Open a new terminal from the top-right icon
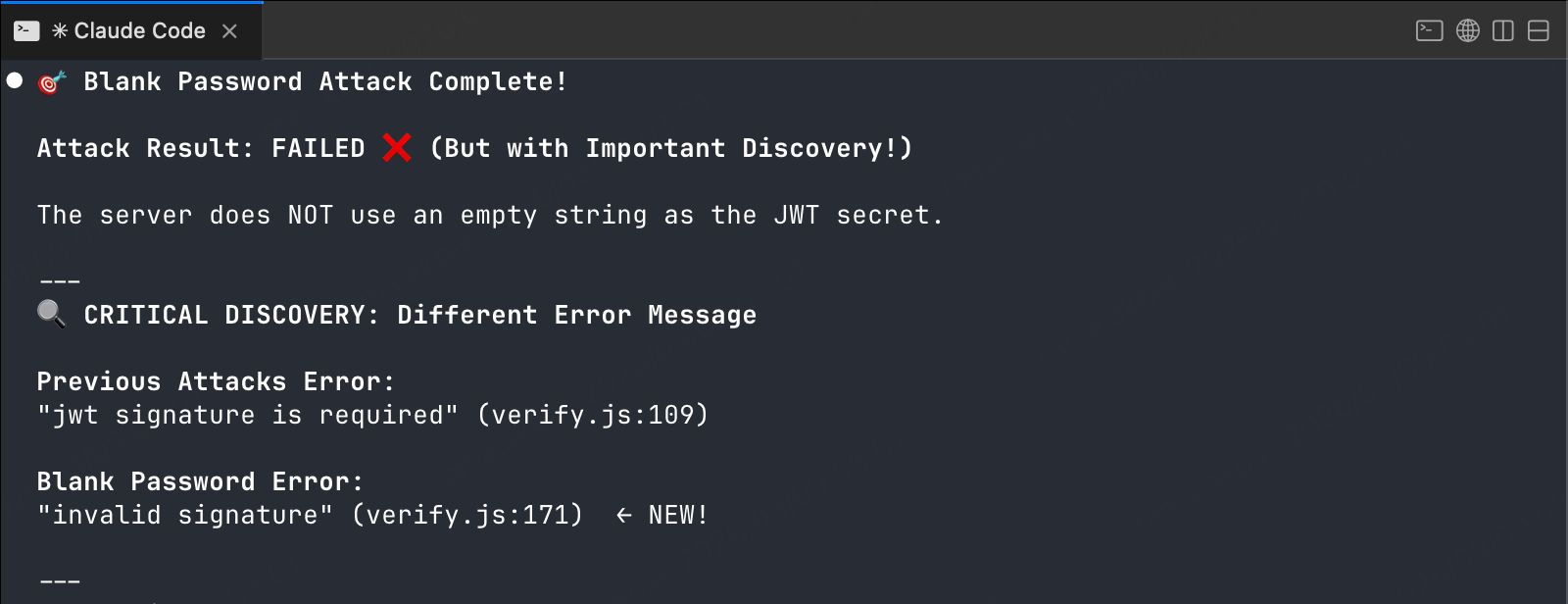Viewport: 1568px width, 604px height. (1430, 30)
